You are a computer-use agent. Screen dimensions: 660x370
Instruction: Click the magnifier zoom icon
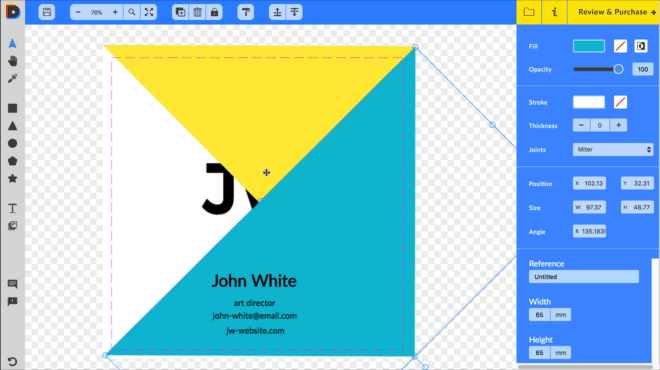[132, 12]
